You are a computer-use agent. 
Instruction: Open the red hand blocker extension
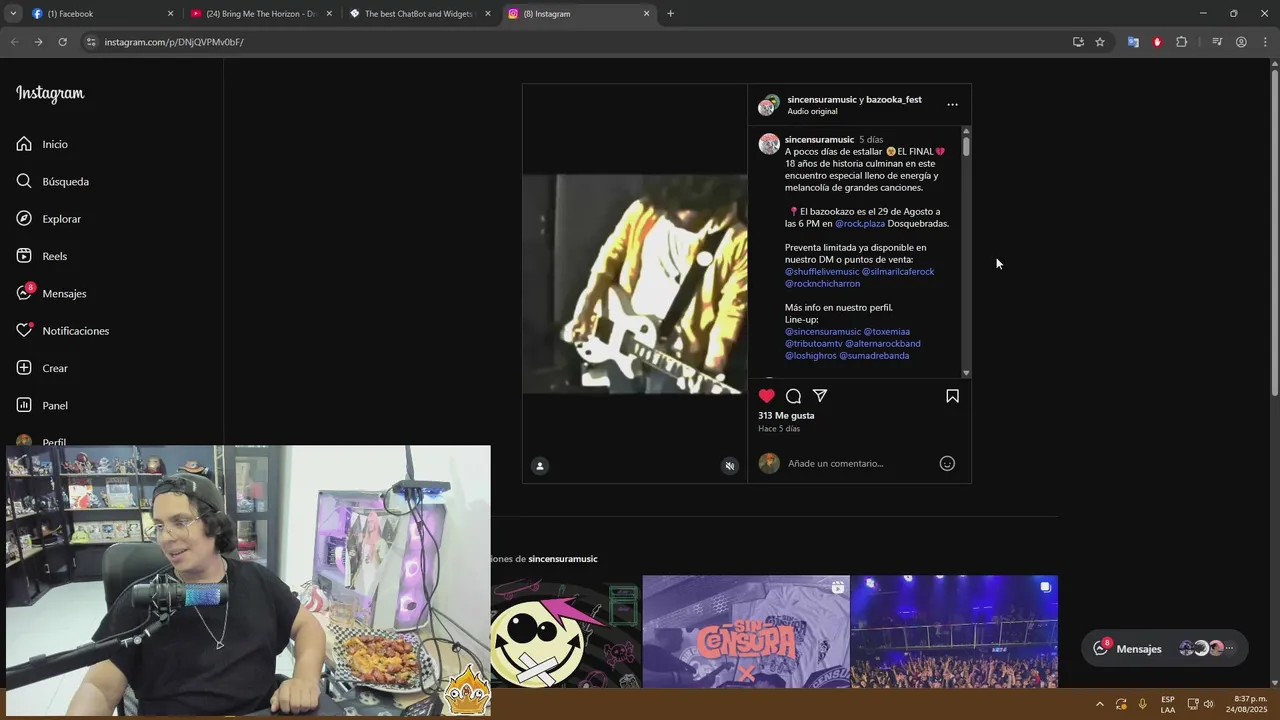1157,42
